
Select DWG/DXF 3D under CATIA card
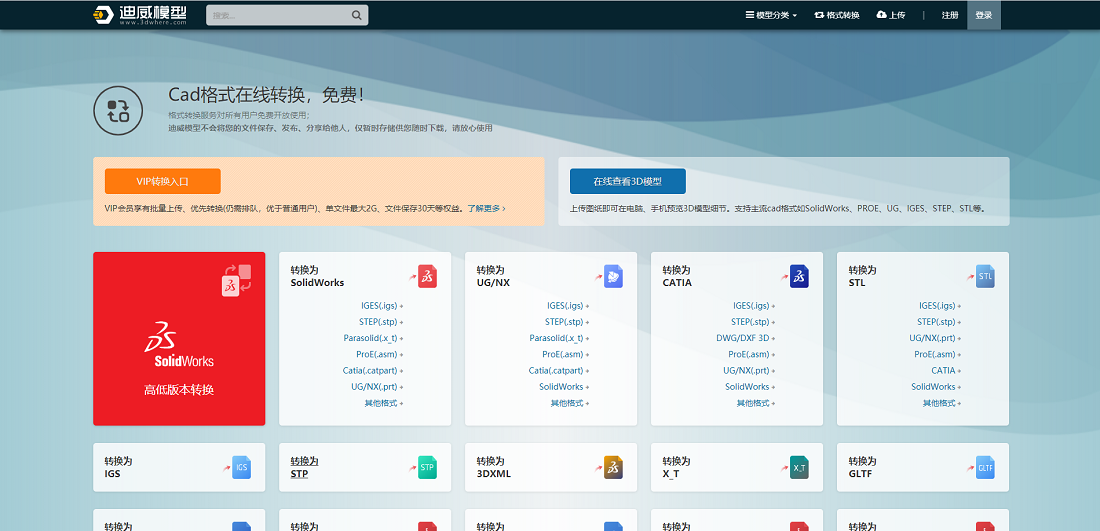click(x=746, y=338)
